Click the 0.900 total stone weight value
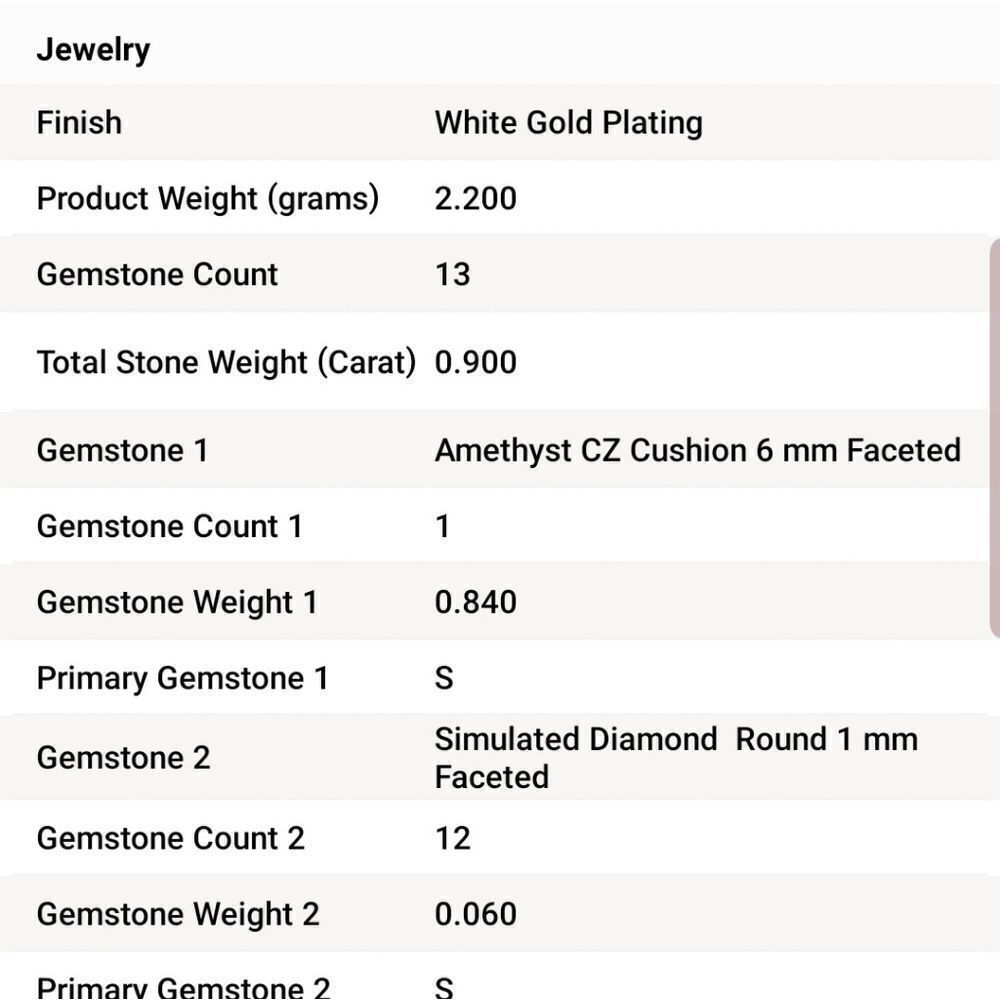Image resolution: width=1000 pixels, height=1000 pixels. click(x=475, y=362)
